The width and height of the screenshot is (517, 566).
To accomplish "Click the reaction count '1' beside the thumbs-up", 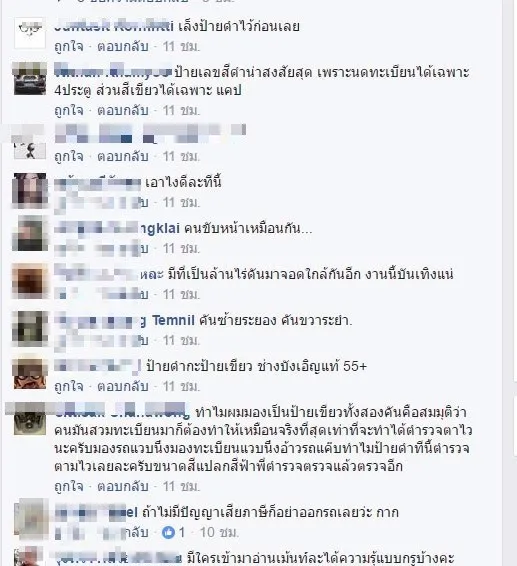I will coord(182,532).
